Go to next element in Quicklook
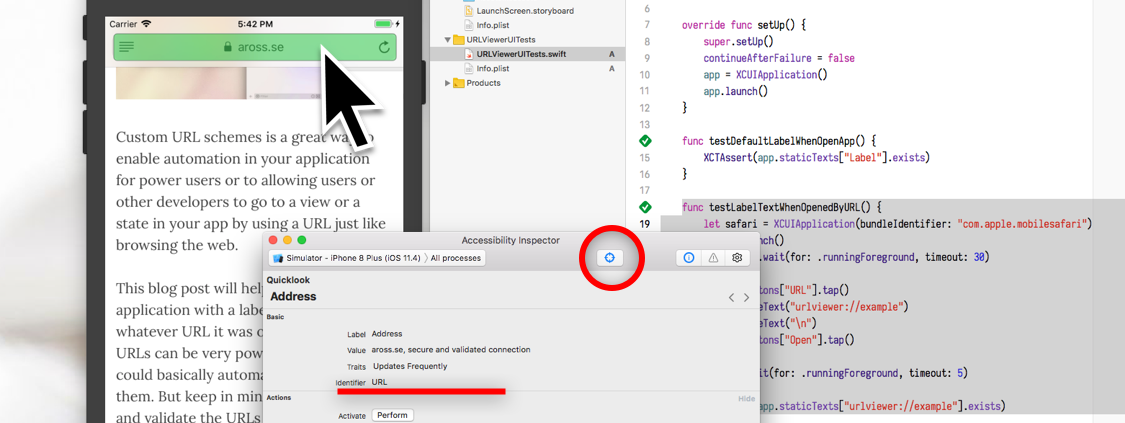Screen dimensions: 1125x423 [x=746, y=298]
